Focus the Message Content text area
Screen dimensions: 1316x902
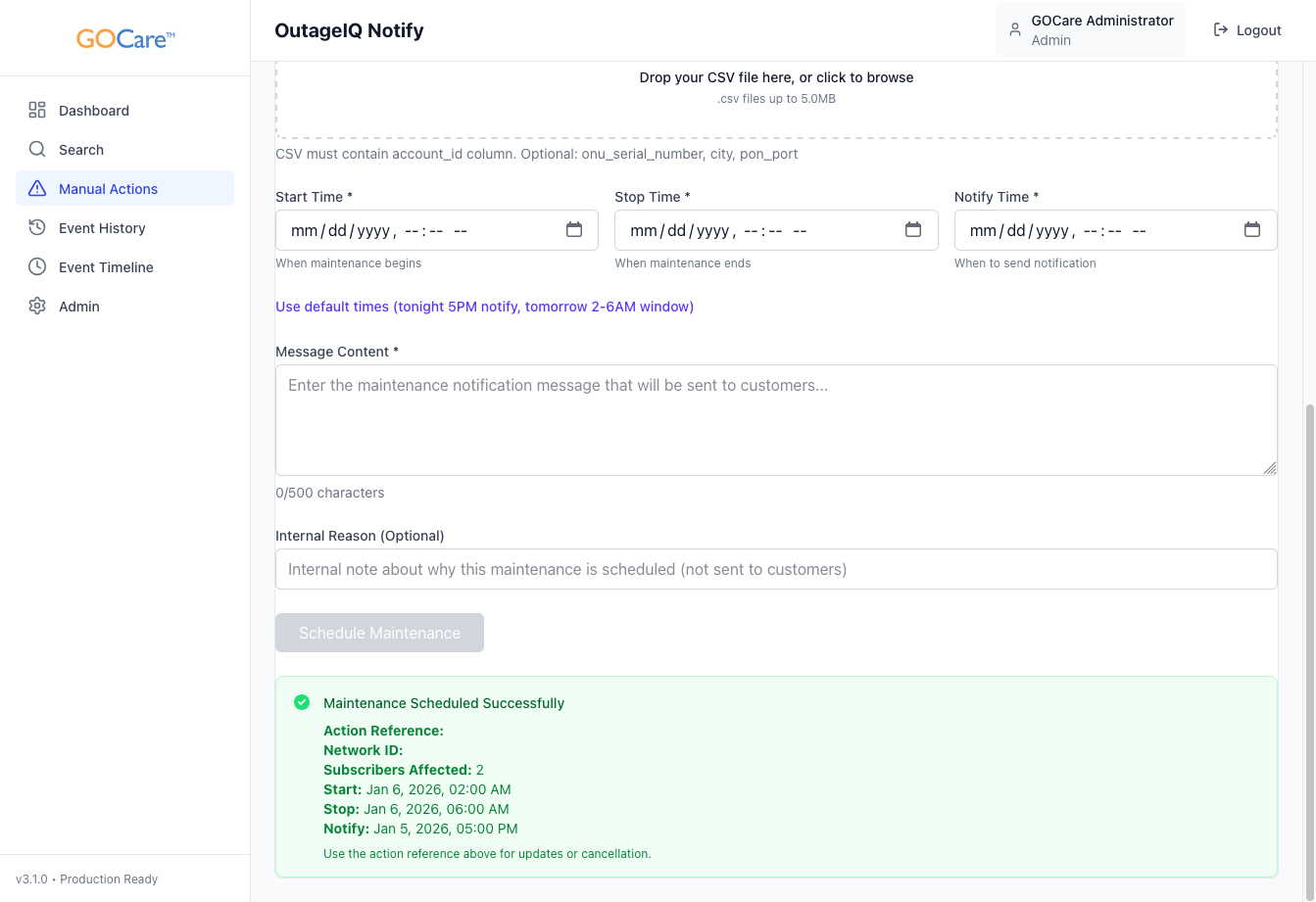click(776, 421)
